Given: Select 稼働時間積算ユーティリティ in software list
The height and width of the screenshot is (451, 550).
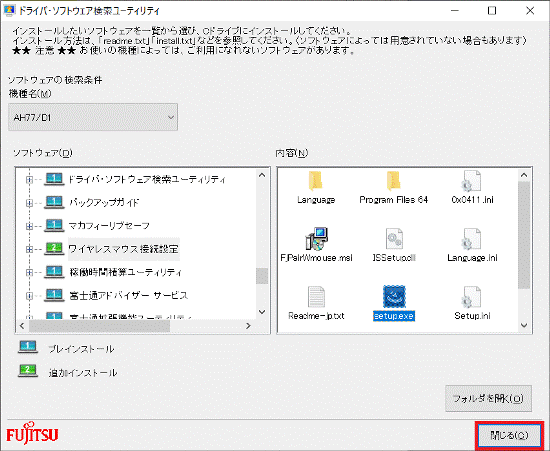Looking at the screenshot, I should pos(126,272).
